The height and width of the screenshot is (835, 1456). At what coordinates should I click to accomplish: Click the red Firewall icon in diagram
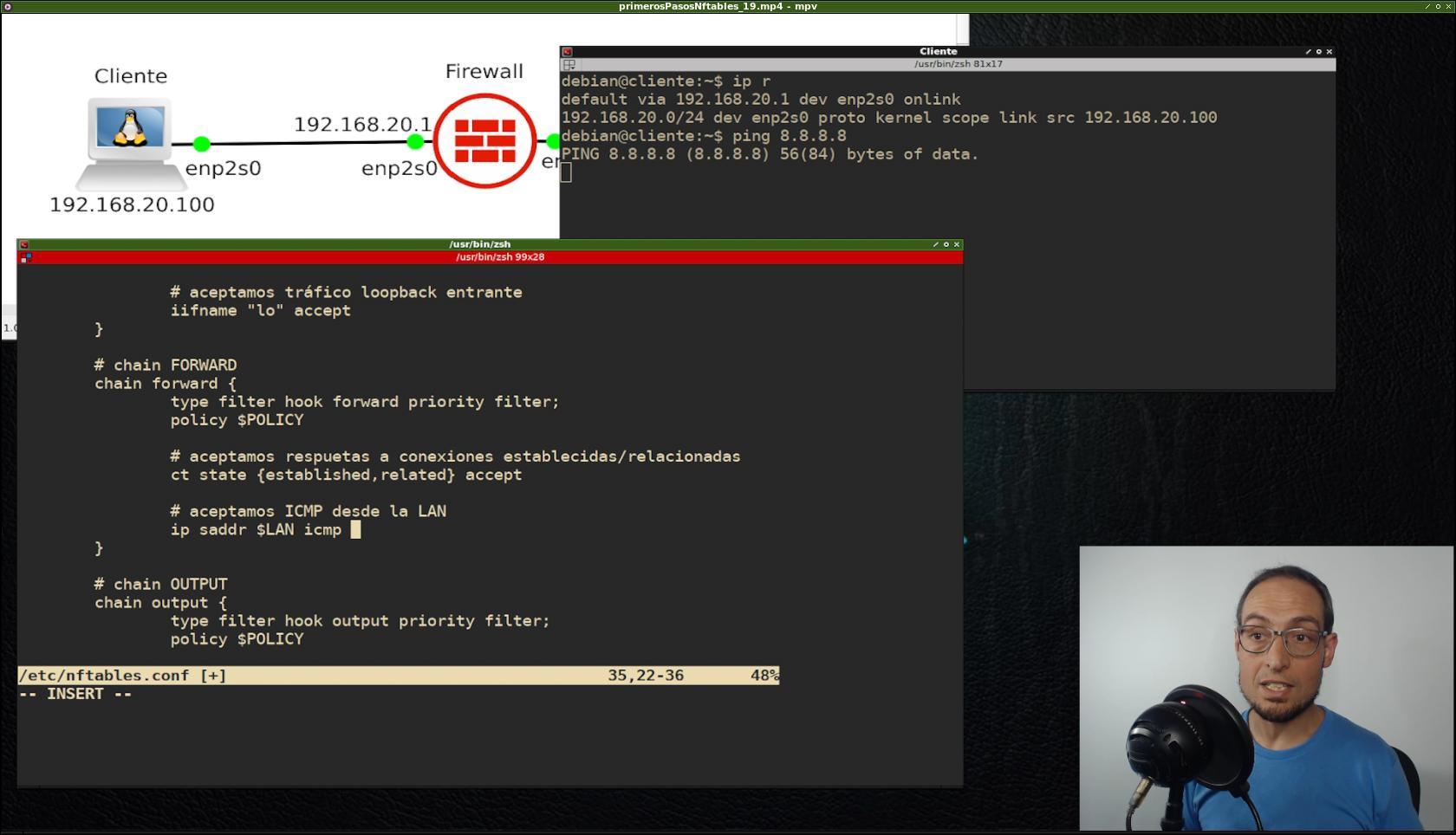pyautogui.click(x=484, y=140)
